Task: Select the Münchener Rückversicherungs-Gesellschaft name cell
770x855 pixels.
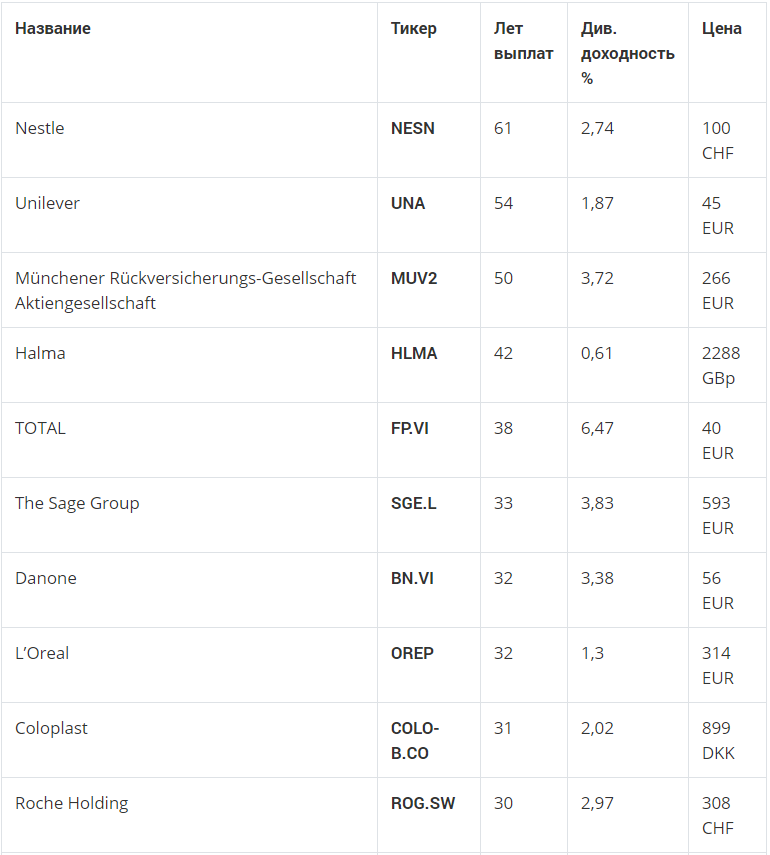Action: (189, 290)
